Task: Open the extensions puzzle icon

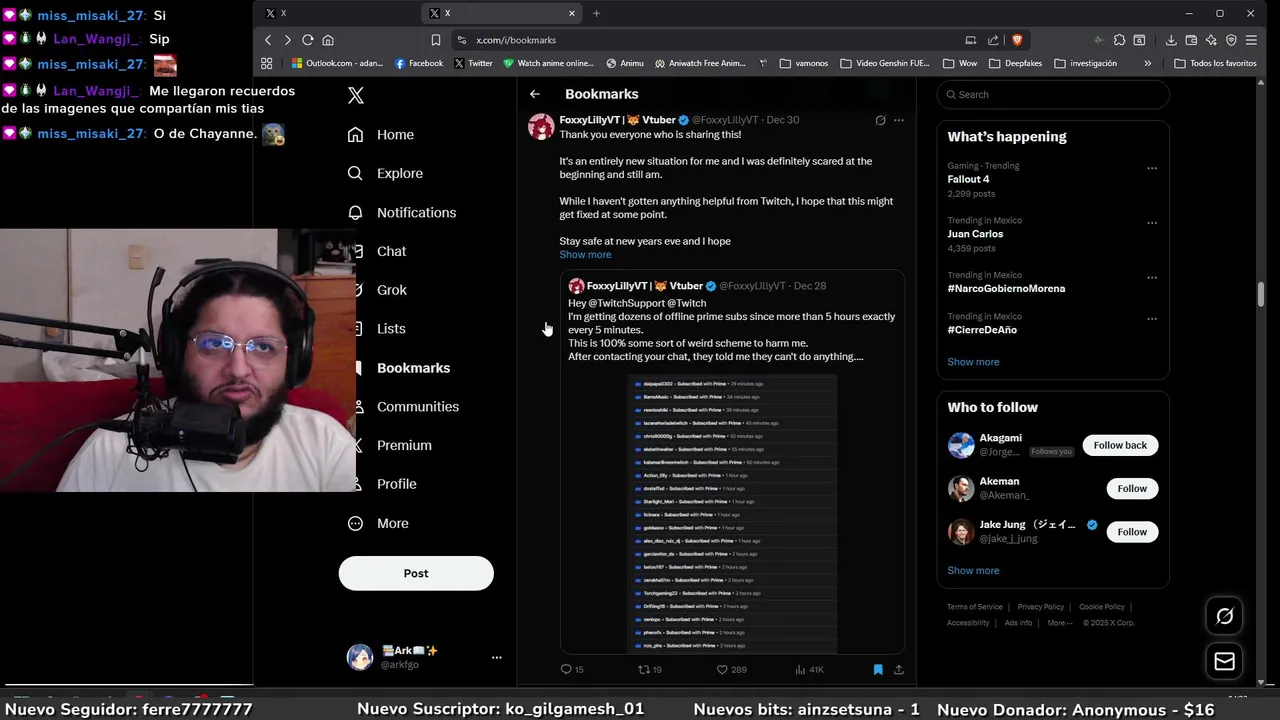Action: (1120, 40)
